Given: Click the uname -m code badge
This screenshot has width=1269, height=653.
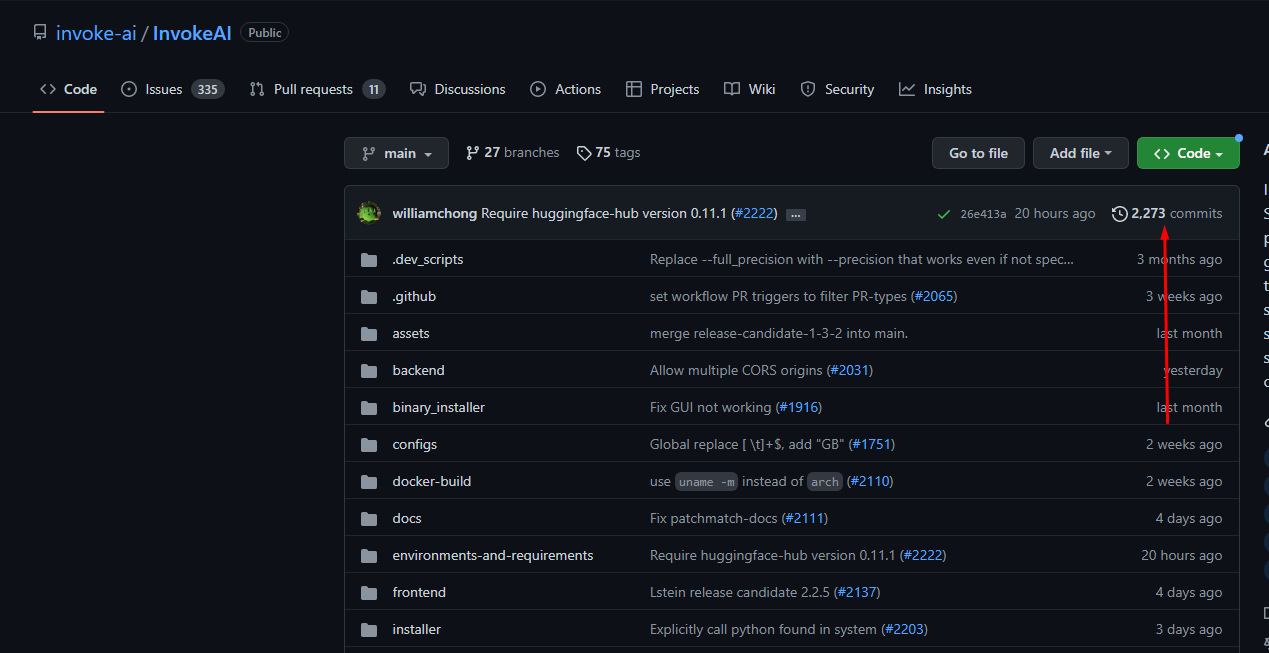Looking at the screenshot, I should click(706, 481).
